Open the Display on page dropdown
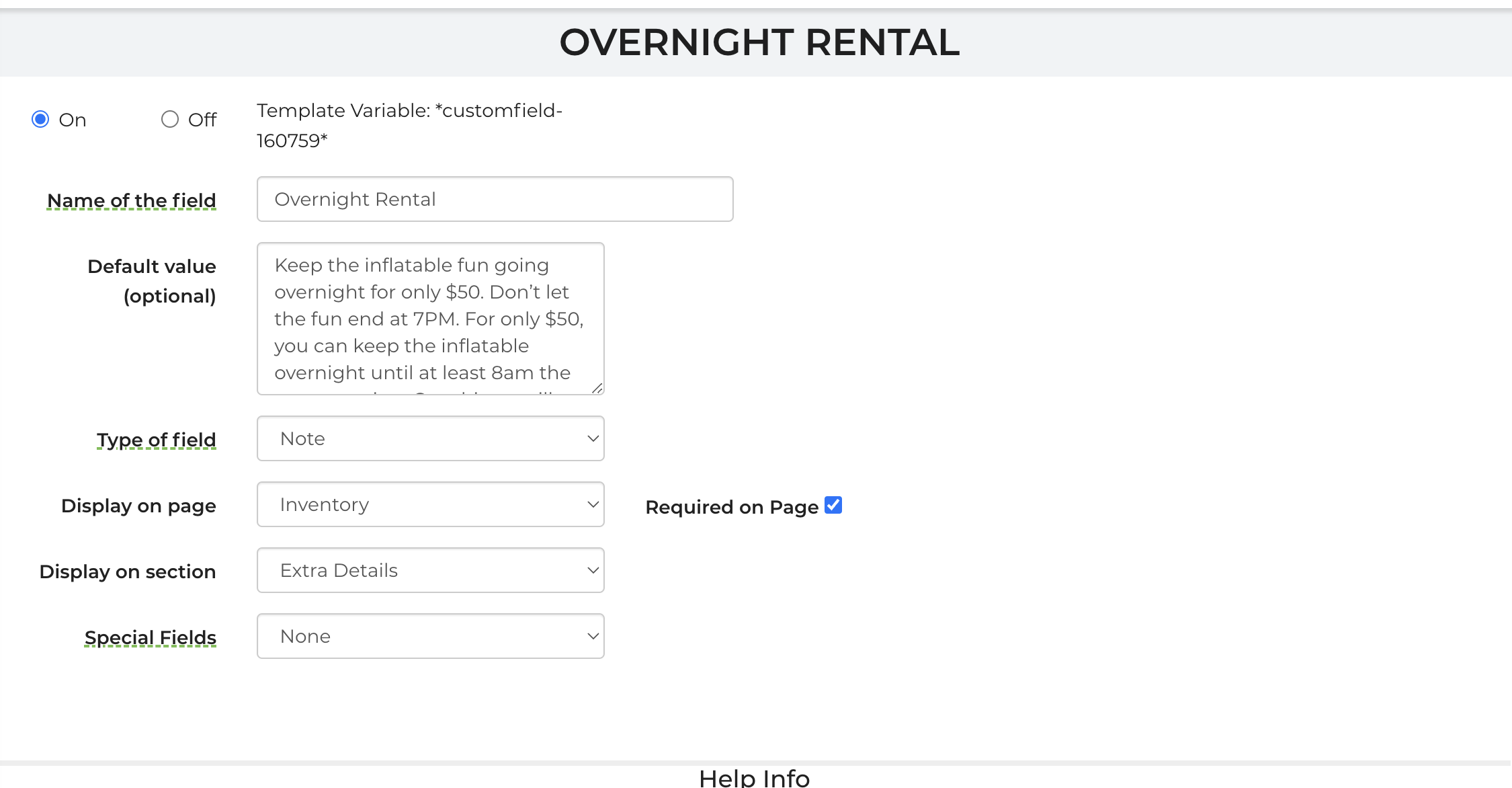The image size is (1512, 788). point(430,504)
